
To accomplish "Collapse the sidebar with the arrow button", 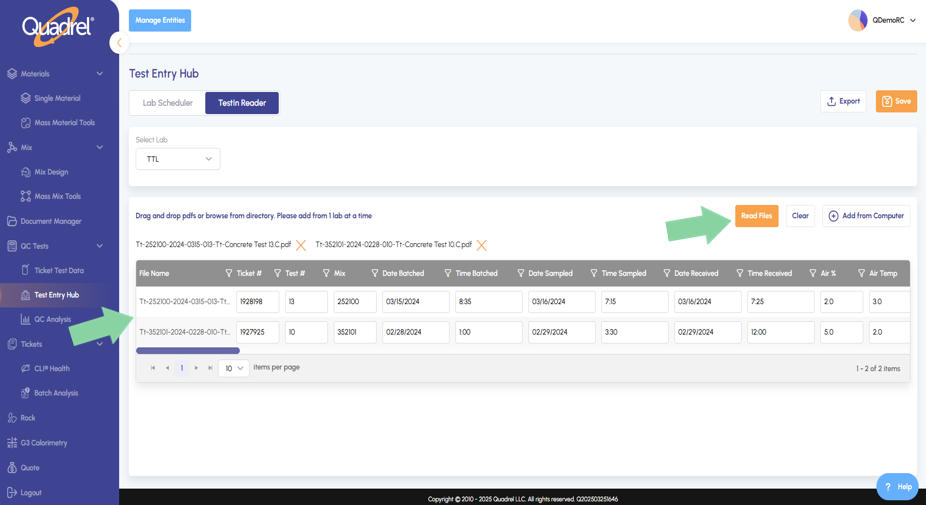I will tap(119, 43).
